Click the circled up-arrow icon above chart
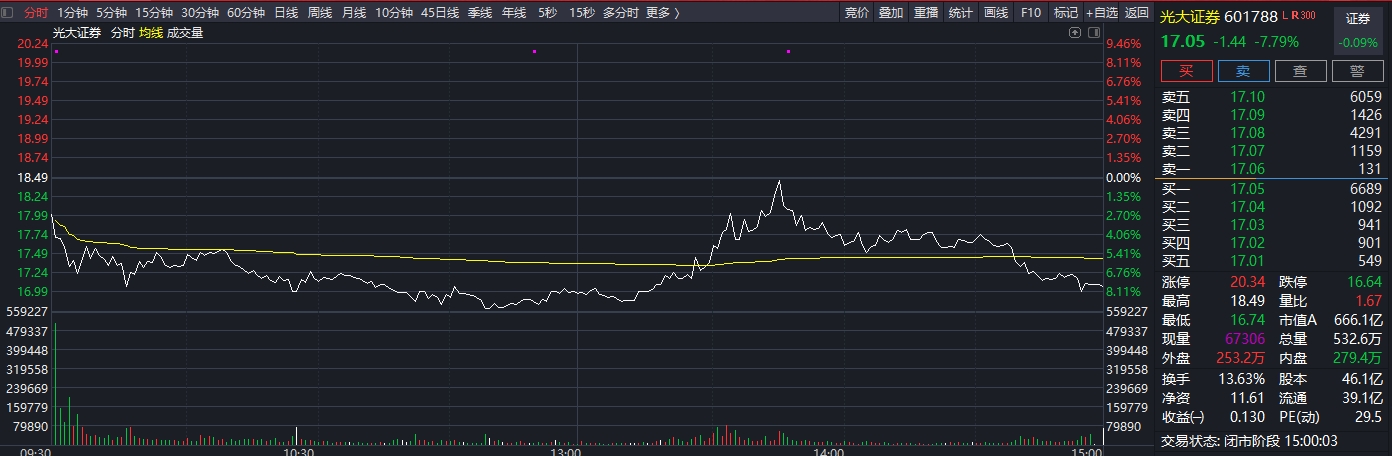This screenshot has width=1392, height=456. point(1075,33)
